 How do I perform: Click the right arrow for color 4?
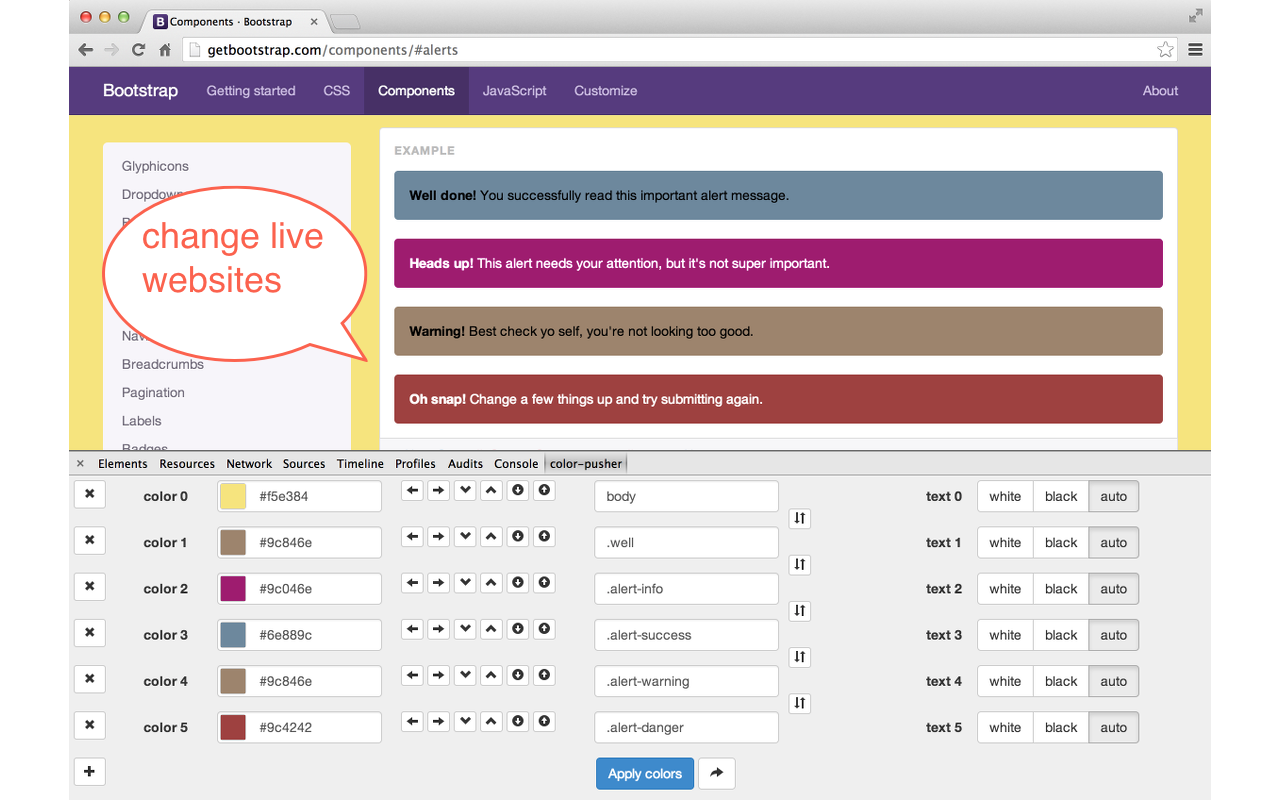pos(438,675)
